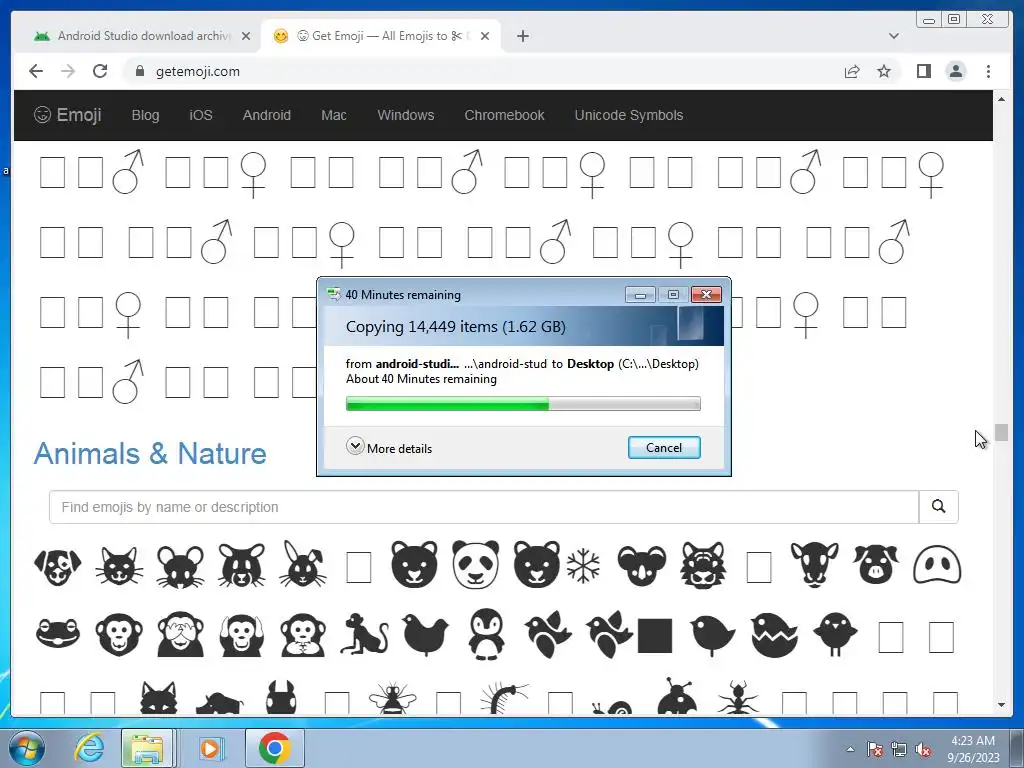This screenshot has height=768, width=1024.
Task: Open Windows Media Player from taskbar
Action: (x=210, y=748)
